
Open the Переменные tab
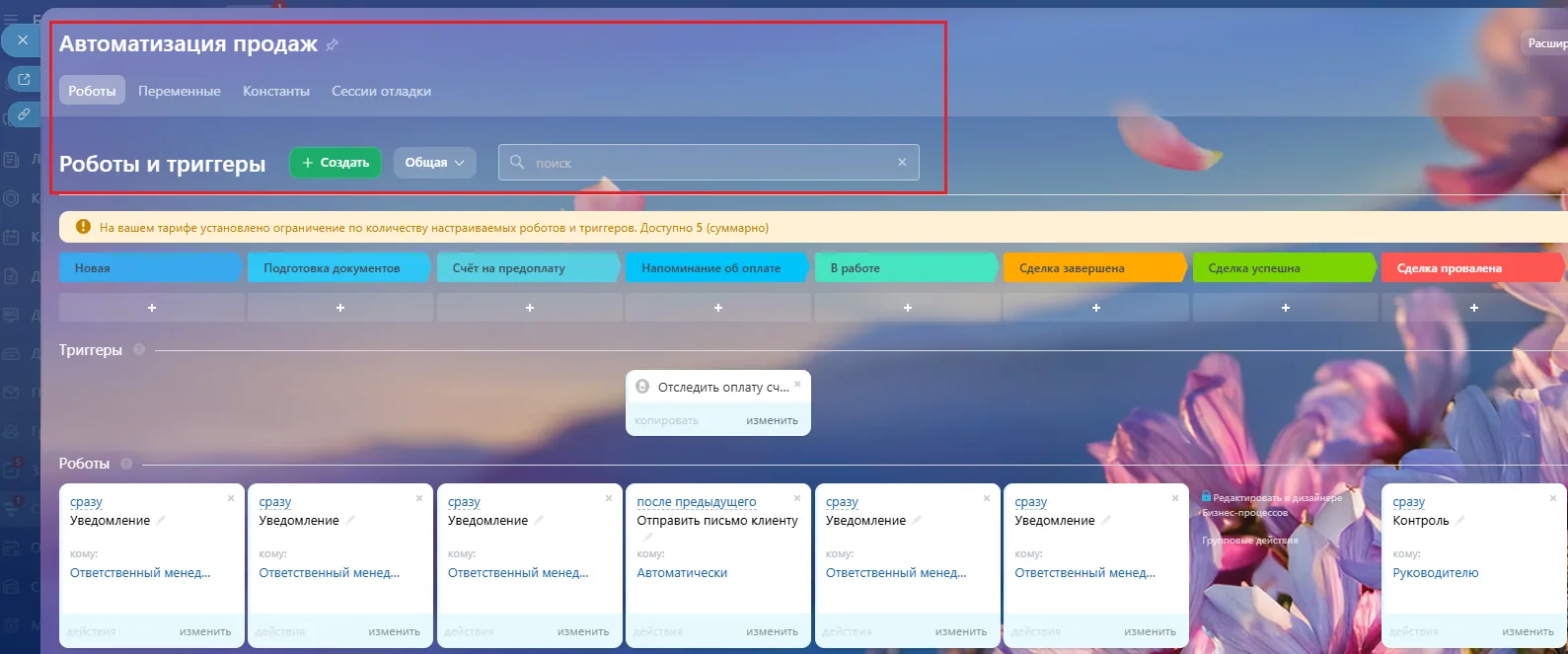pyautogui.click(x=180, y=91)
